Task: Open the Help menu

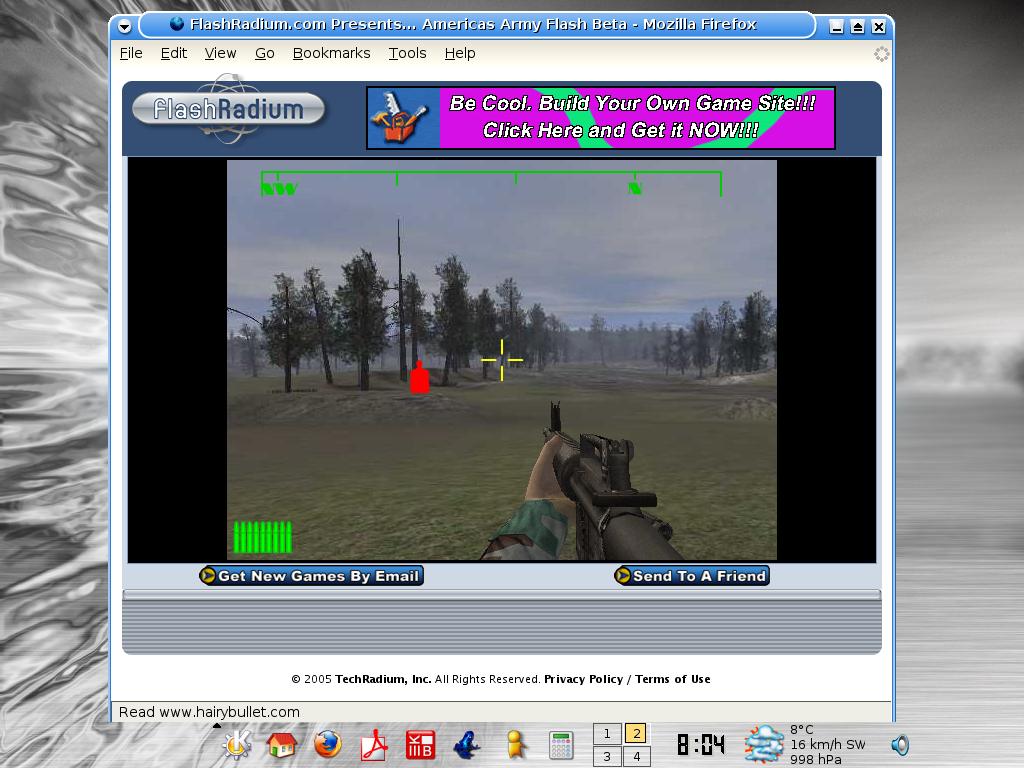Action: [x=460, y=53]
